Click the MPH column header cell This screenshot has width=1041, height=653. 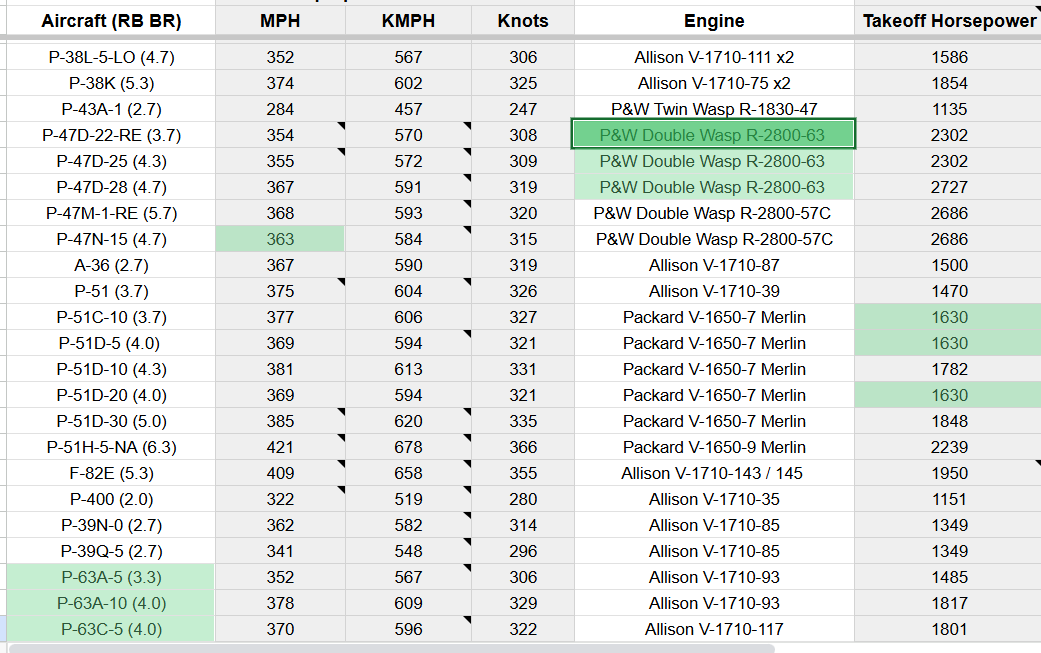[x=280, y=21]
